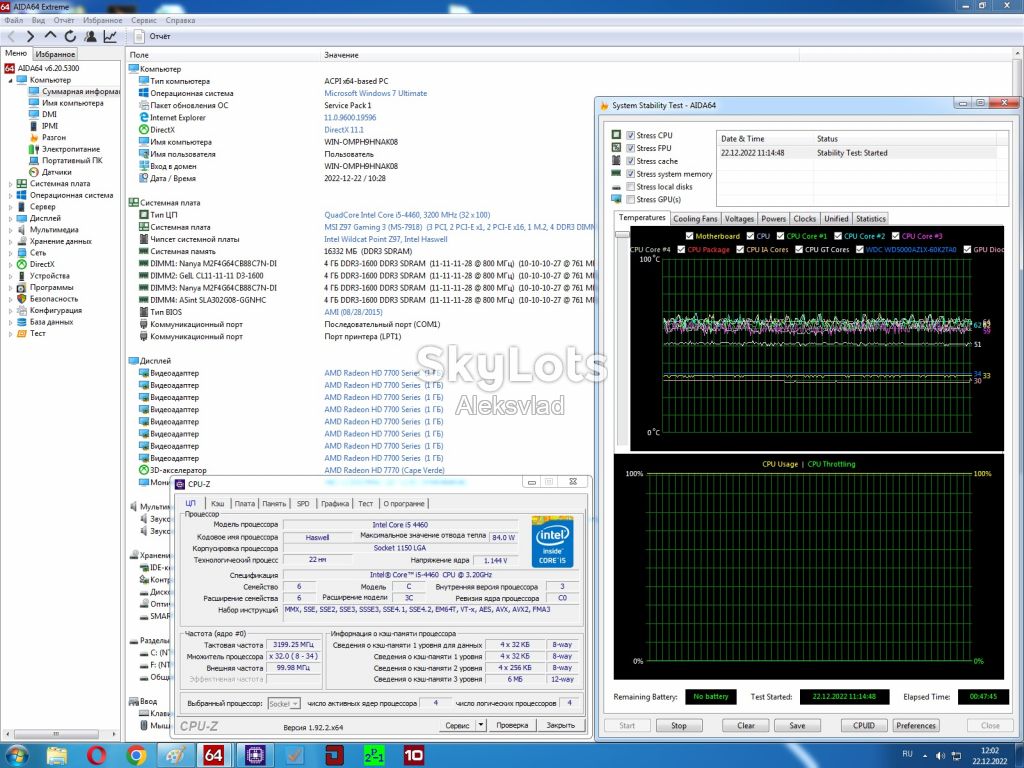
Task: Click the refresh icon in AIDA64 toolbar
Action: point(70,37)
